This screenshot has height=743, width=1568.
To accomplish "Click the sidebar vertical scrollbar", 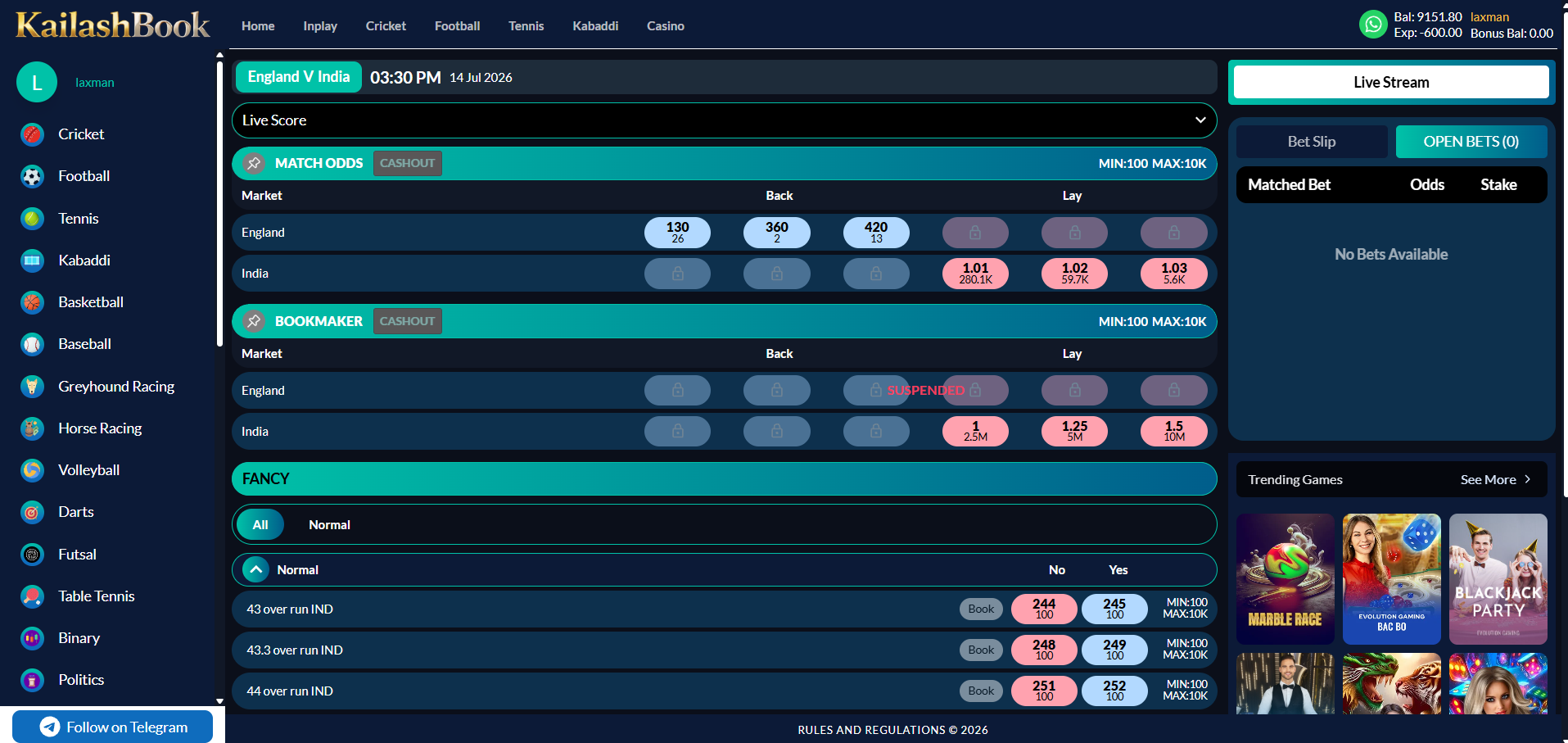I will click(219, 203).
